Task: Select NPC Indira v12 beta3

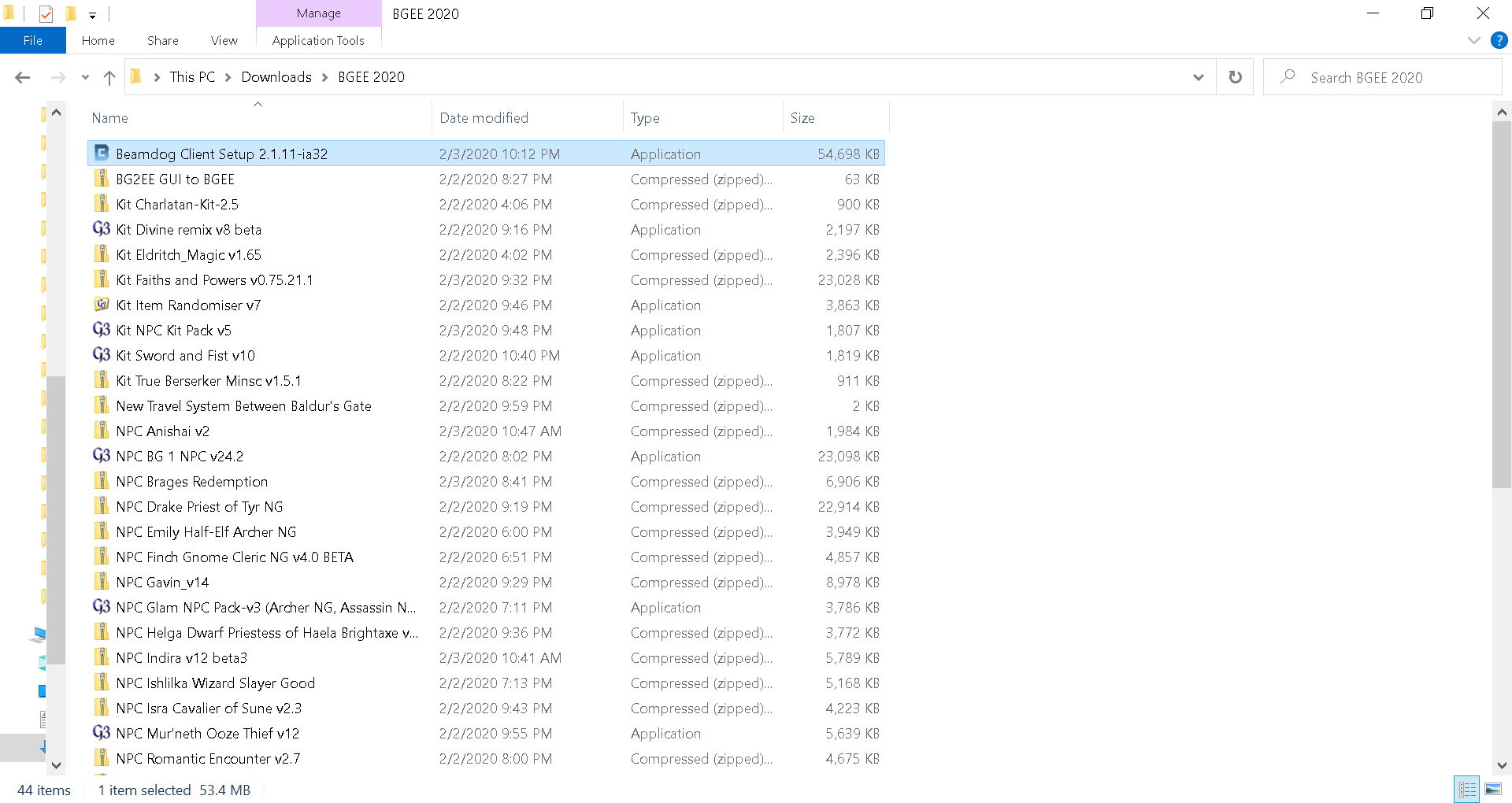Action: point(486,657)
